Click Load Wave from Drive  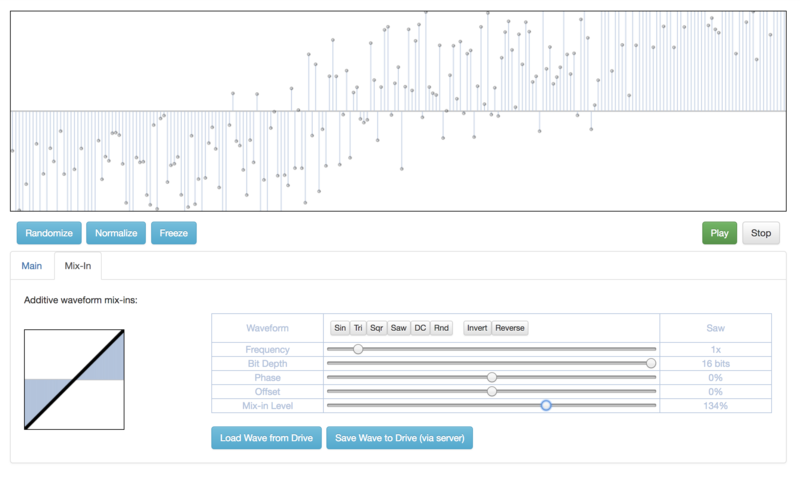click(x=266, y=438)
